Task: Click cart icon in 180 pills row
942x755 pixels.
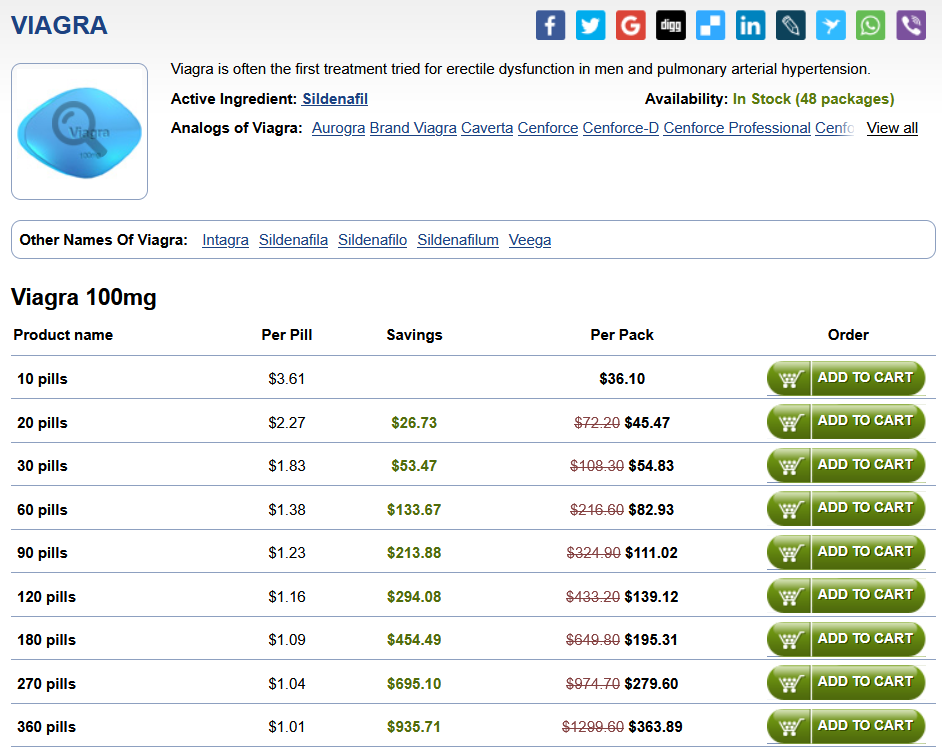Action: (789, 639)
